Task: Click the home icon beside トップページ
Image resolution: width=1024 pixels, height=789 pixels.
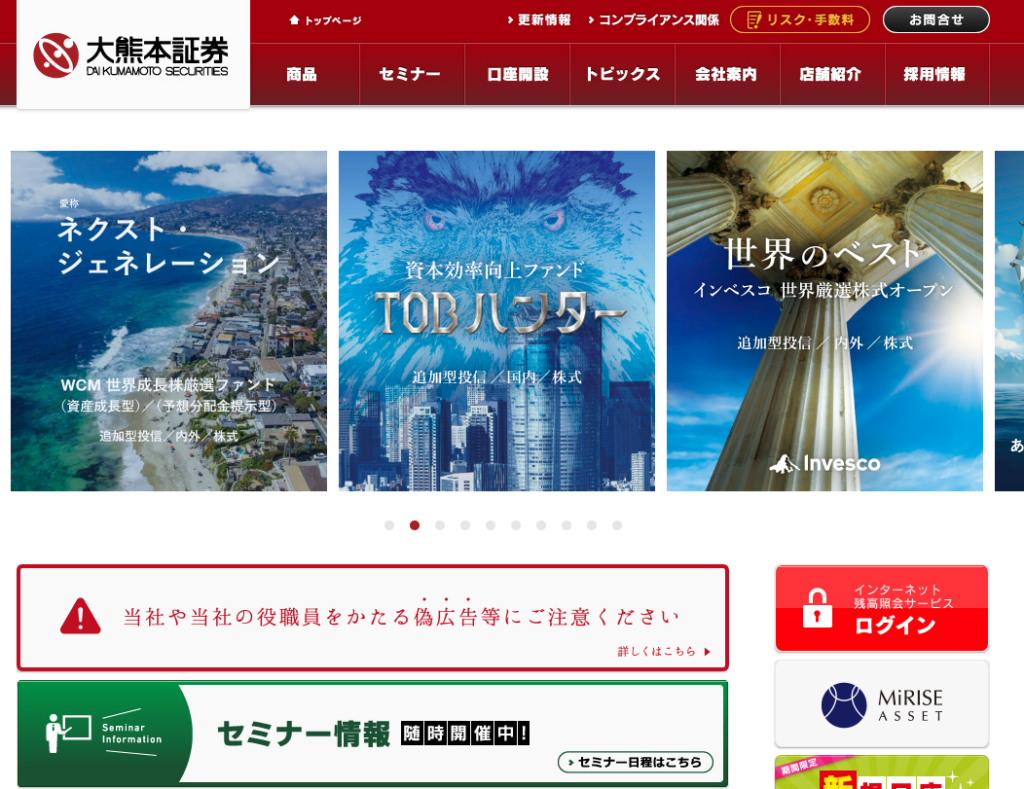Action: point(295,20)
